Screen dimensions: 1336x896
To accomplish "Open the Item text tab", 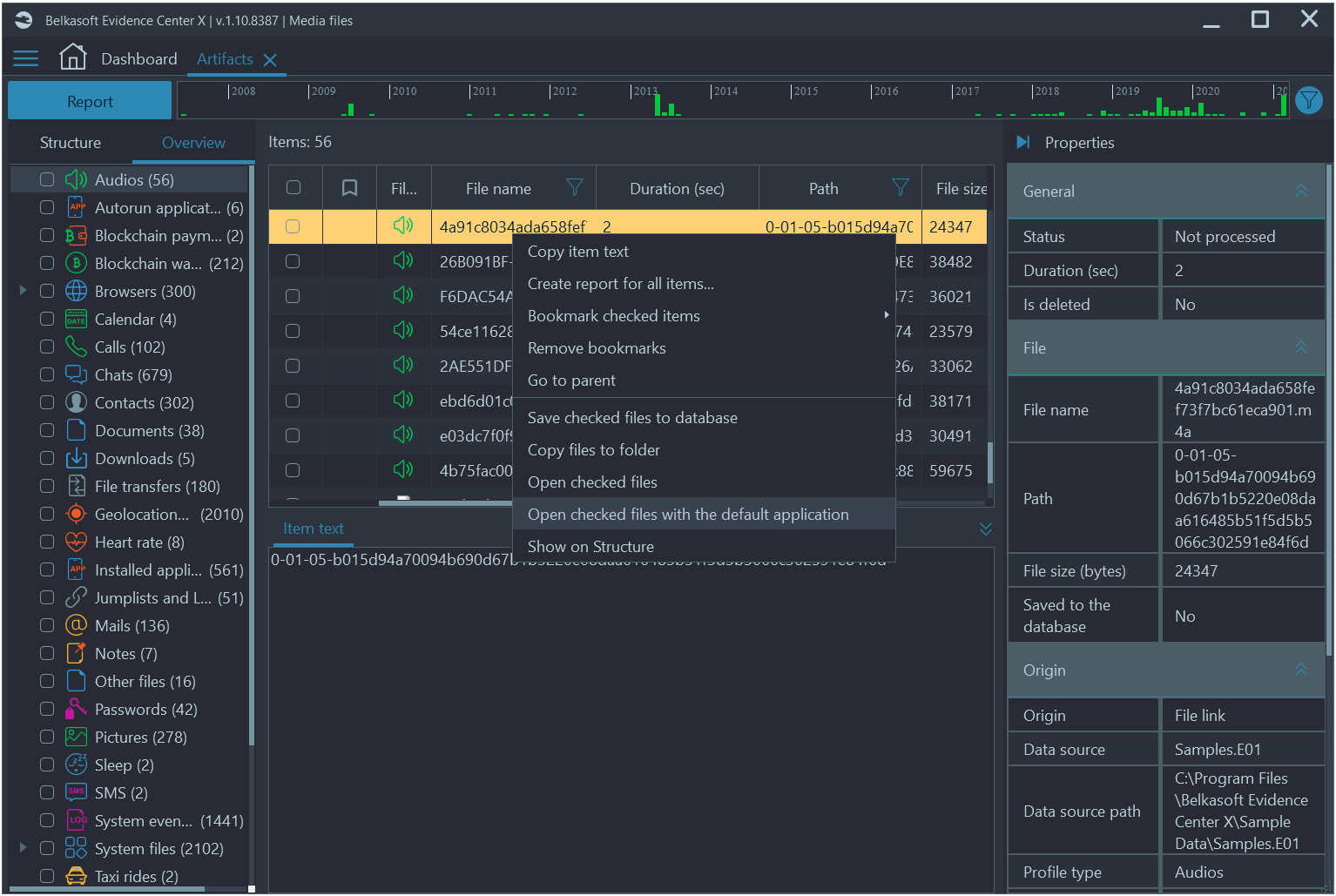I will [314, 528].
